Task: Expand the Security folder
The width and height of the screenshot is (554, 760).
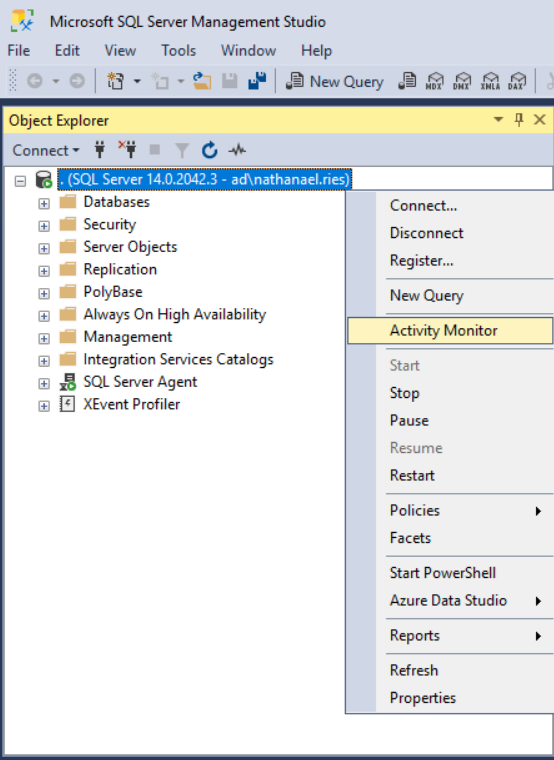Action: click(x=44, y=226)
